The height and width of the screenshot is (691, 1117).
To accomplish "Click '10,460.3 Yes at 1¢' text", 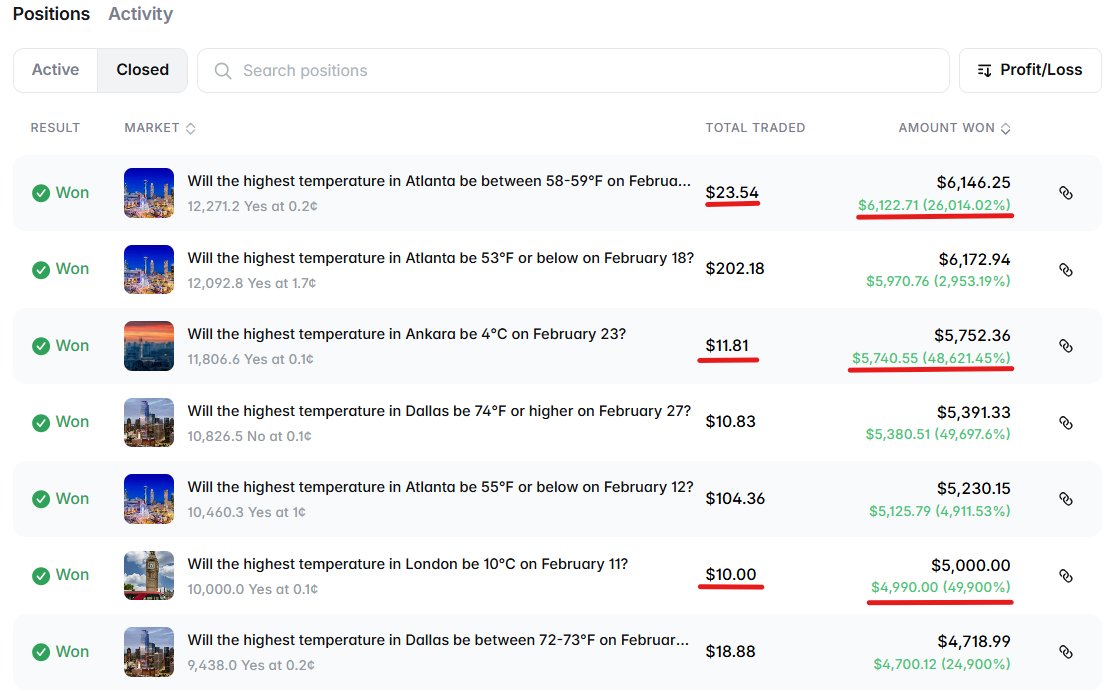I will click(x=246, y=513).
